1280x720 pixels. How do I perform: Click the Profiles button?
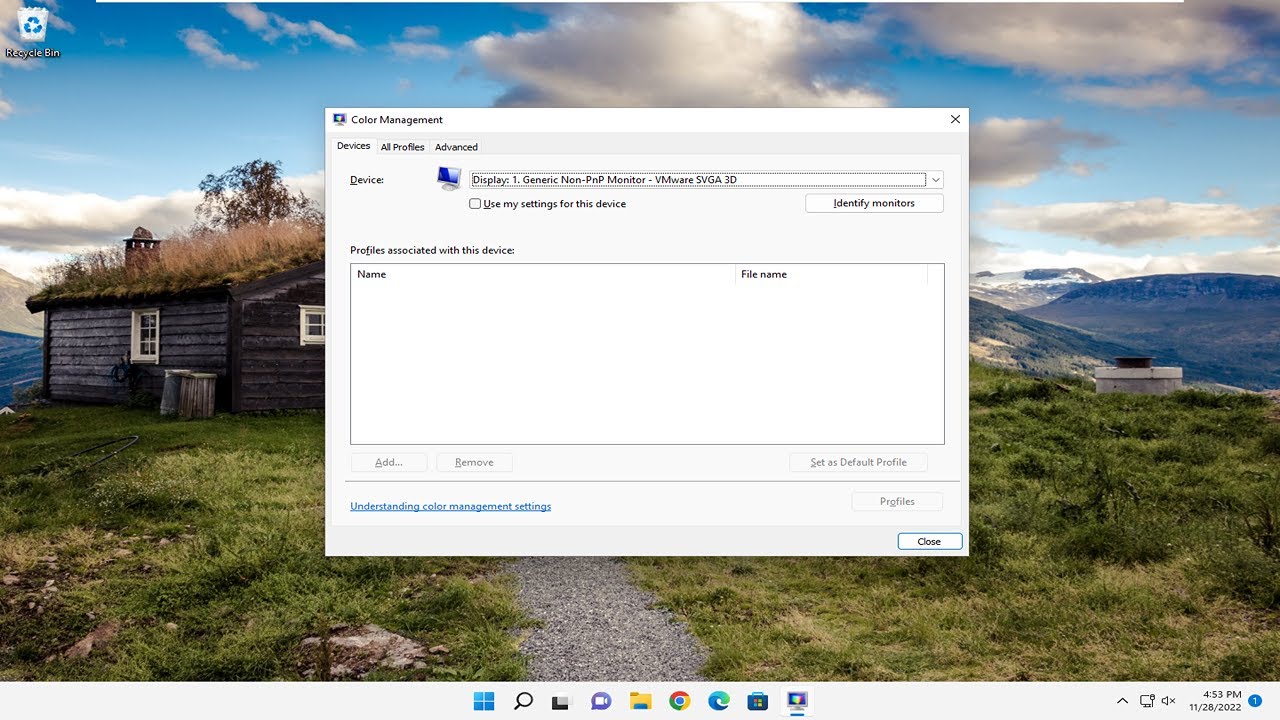coord(897,501)
